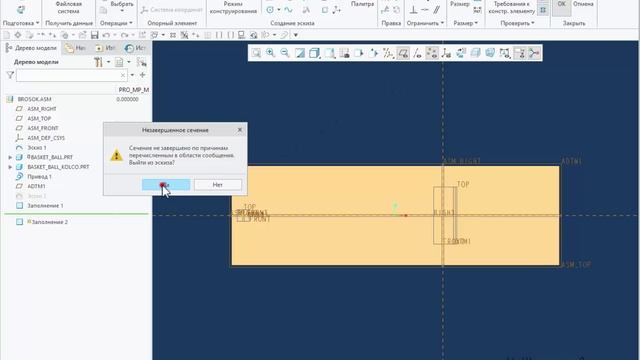Viewport: 640px width, 360px height.
Task: Click the Требования к констр. элементу button
Action: 511,7
